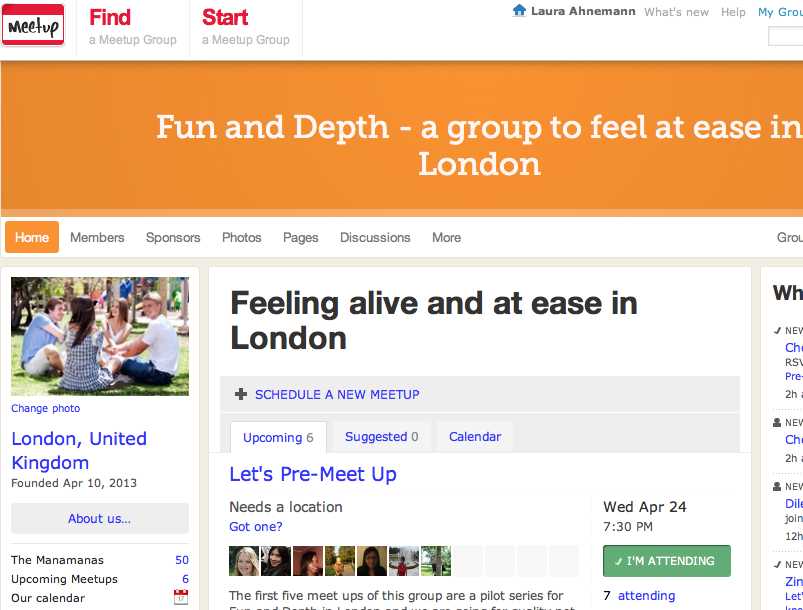
Task: Open the Pages tab
Action: click(301, 238)
